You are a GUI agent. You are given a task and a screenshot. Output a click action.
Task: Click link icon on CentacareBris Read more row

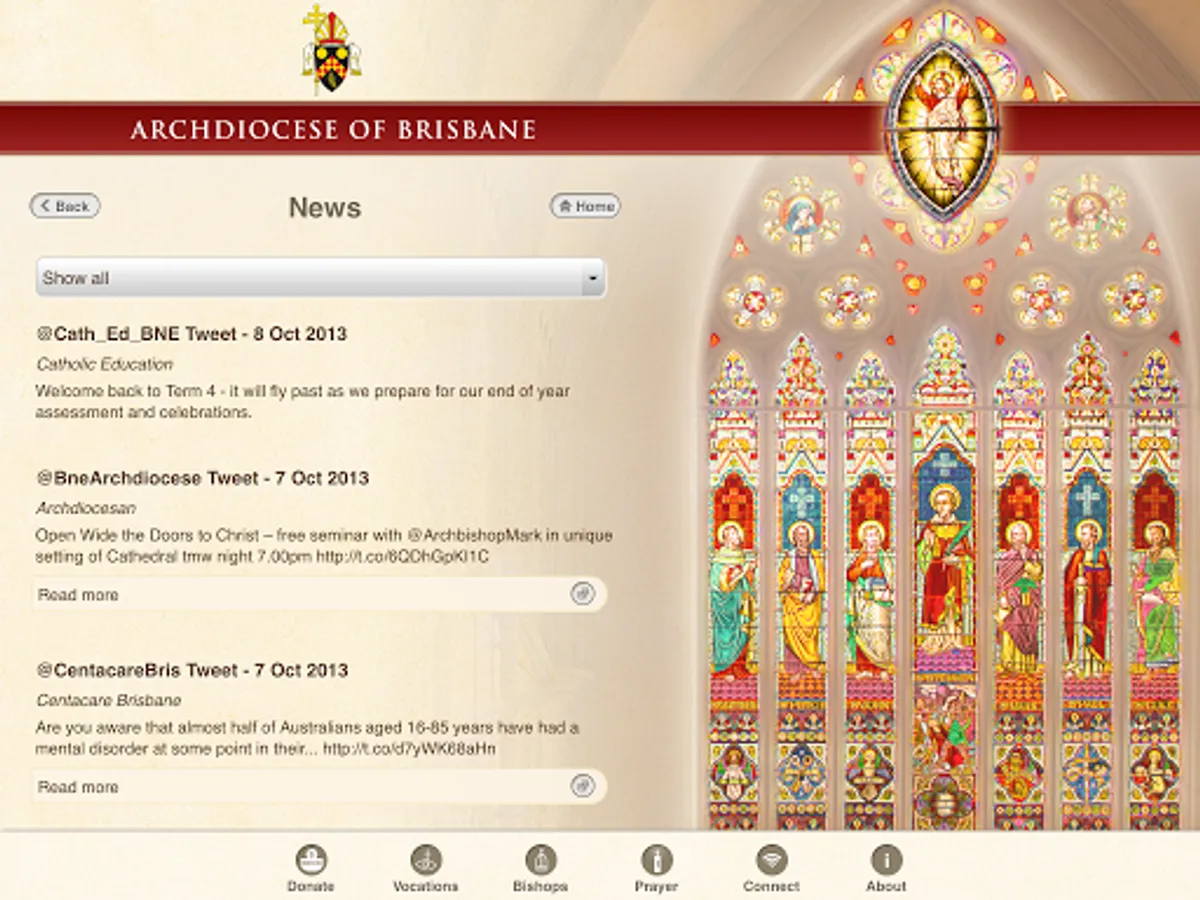582,786
